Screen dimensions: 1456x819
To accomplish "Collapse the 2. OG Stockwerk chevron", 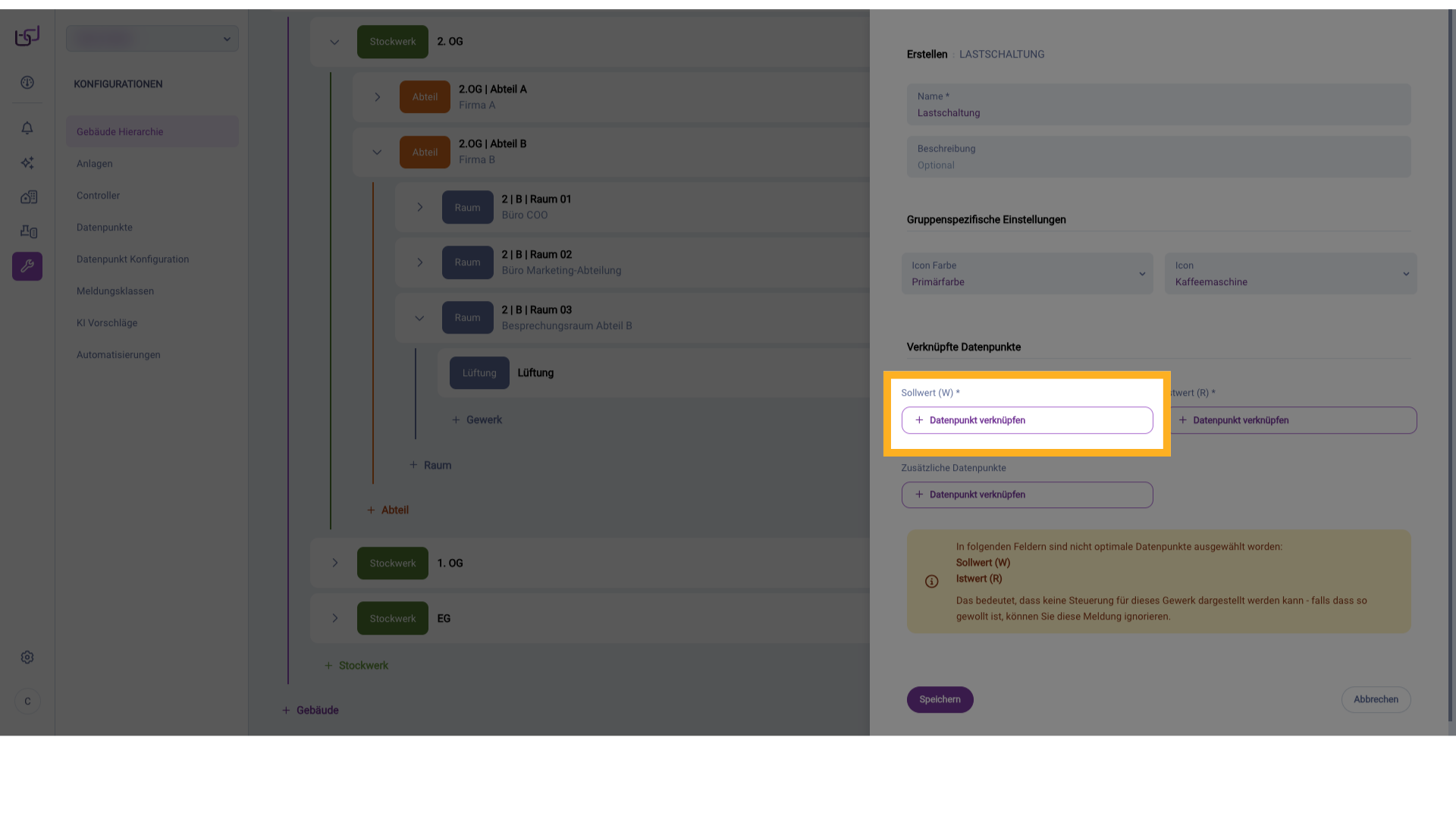I will [x=334, y=42].
